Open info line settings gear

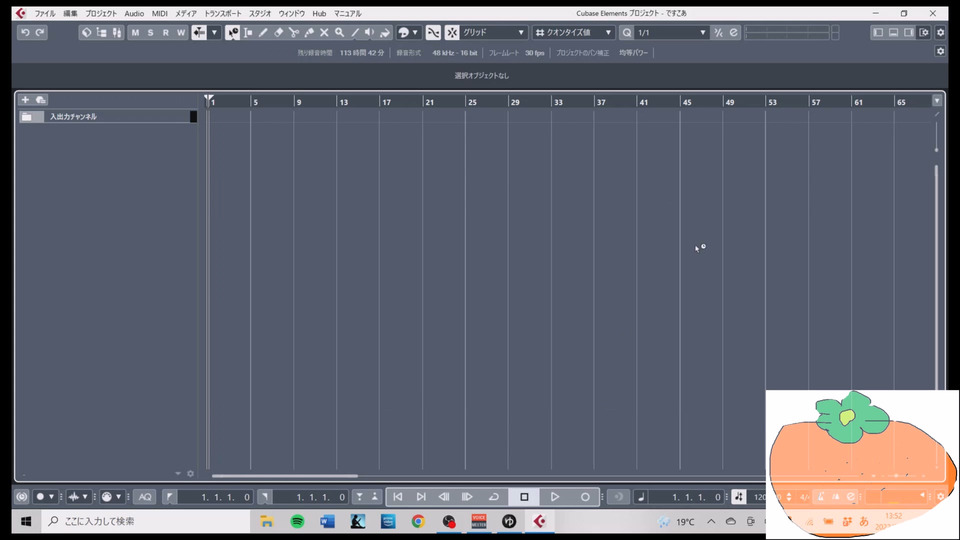(940, 51)
